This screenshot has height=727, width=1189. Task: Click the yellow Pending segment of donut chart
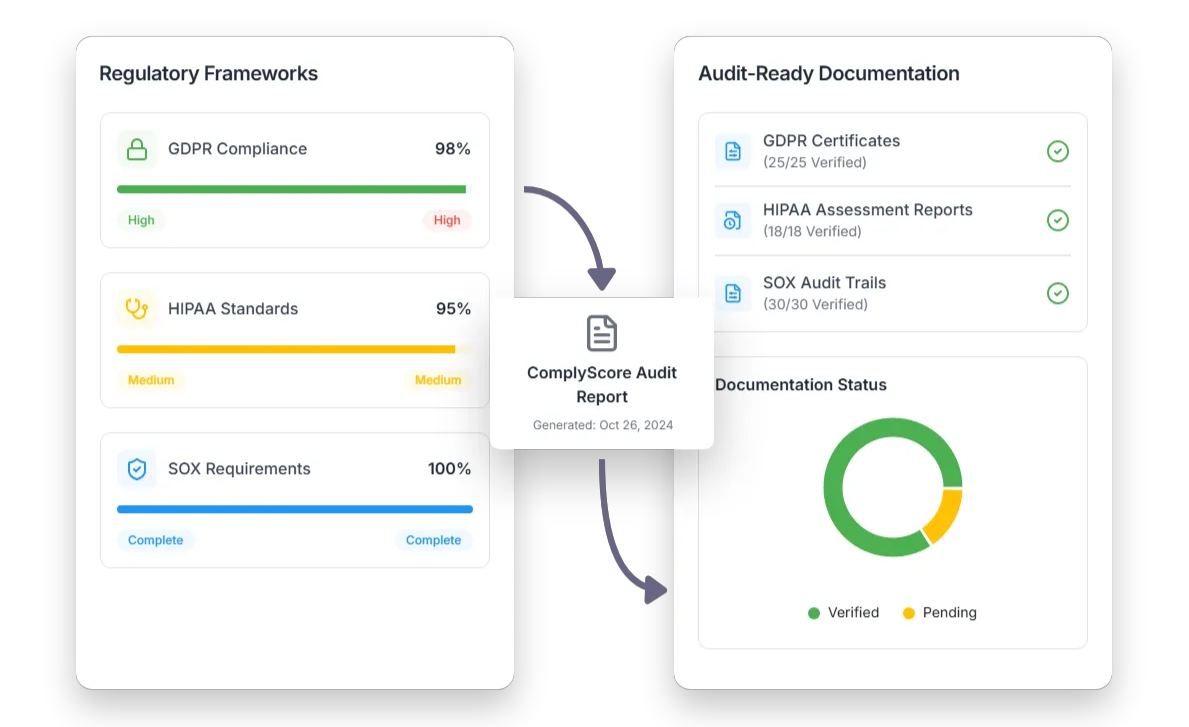pyautogui.click(x=945, y=515)
